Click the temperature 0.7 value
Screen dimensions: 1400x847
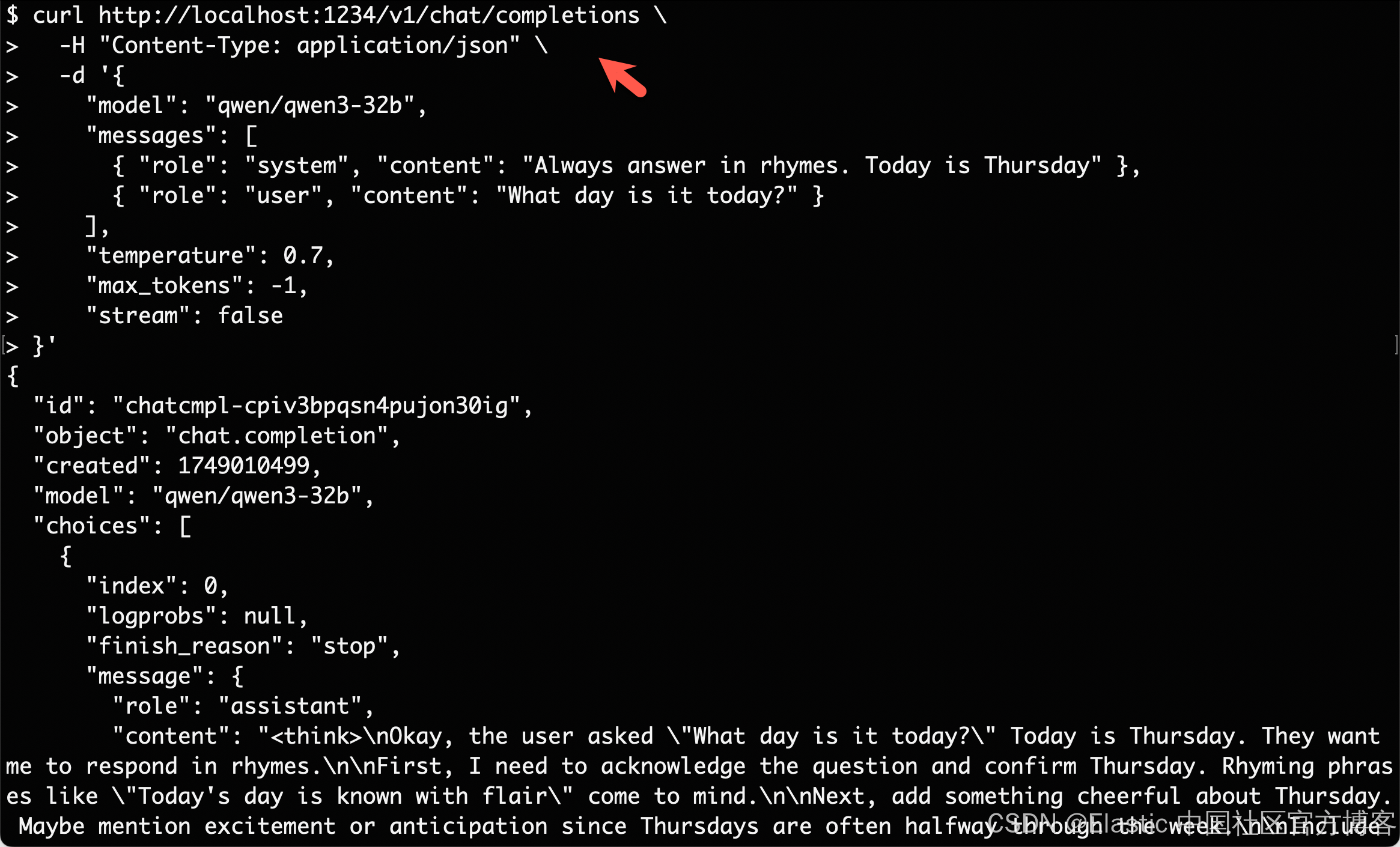(303, 255)
